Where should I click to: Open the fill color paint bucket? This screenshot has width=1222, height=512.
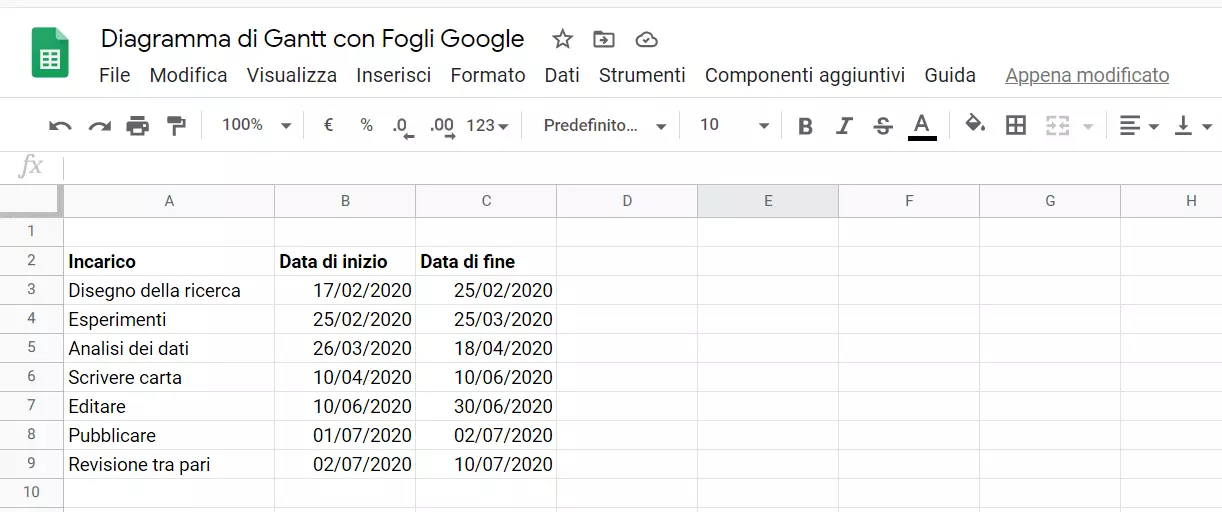coord(975,124)
